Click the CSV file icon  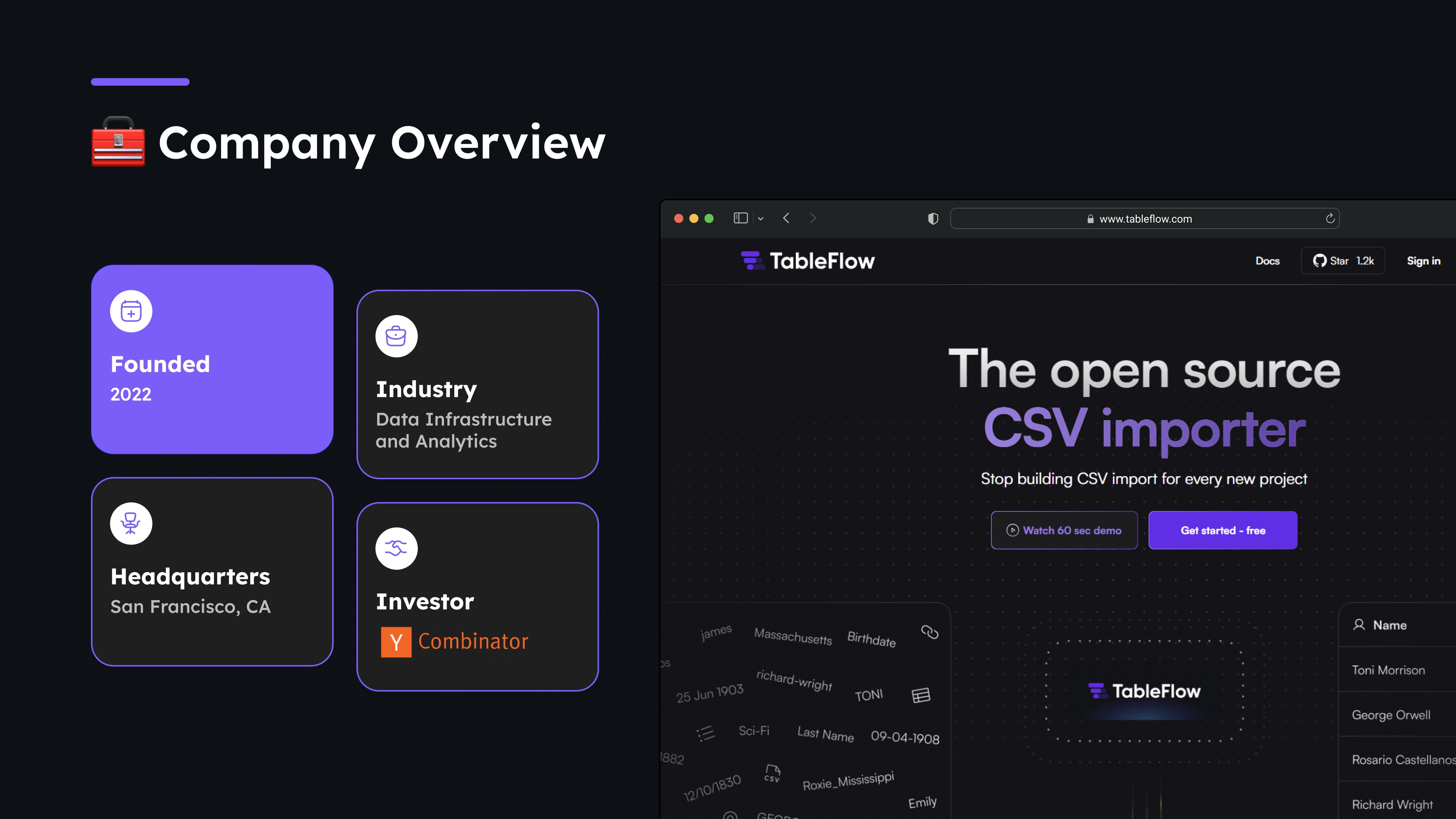[x=772, y=773]
